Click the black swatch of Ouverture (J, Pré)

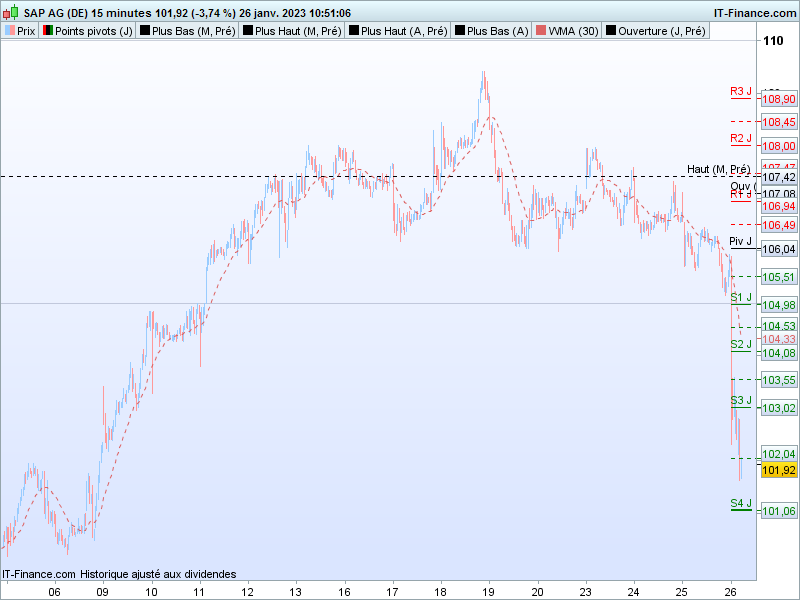(611, 31)
